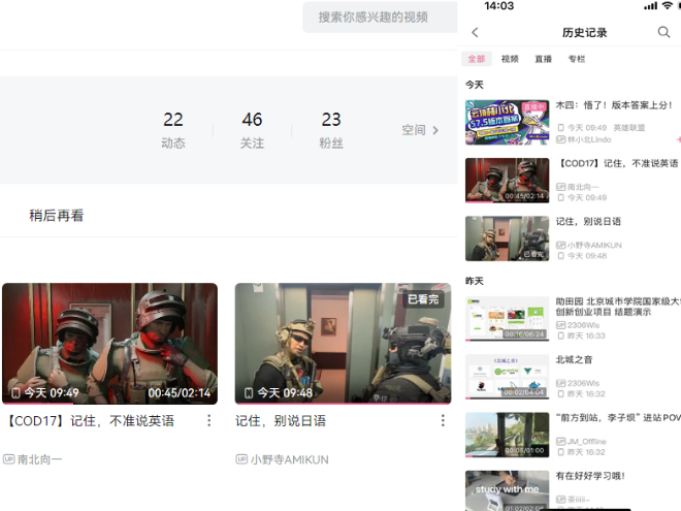681x511 pixels.
Task: Click history title 北城之音
Action: [x=574, y=359]
